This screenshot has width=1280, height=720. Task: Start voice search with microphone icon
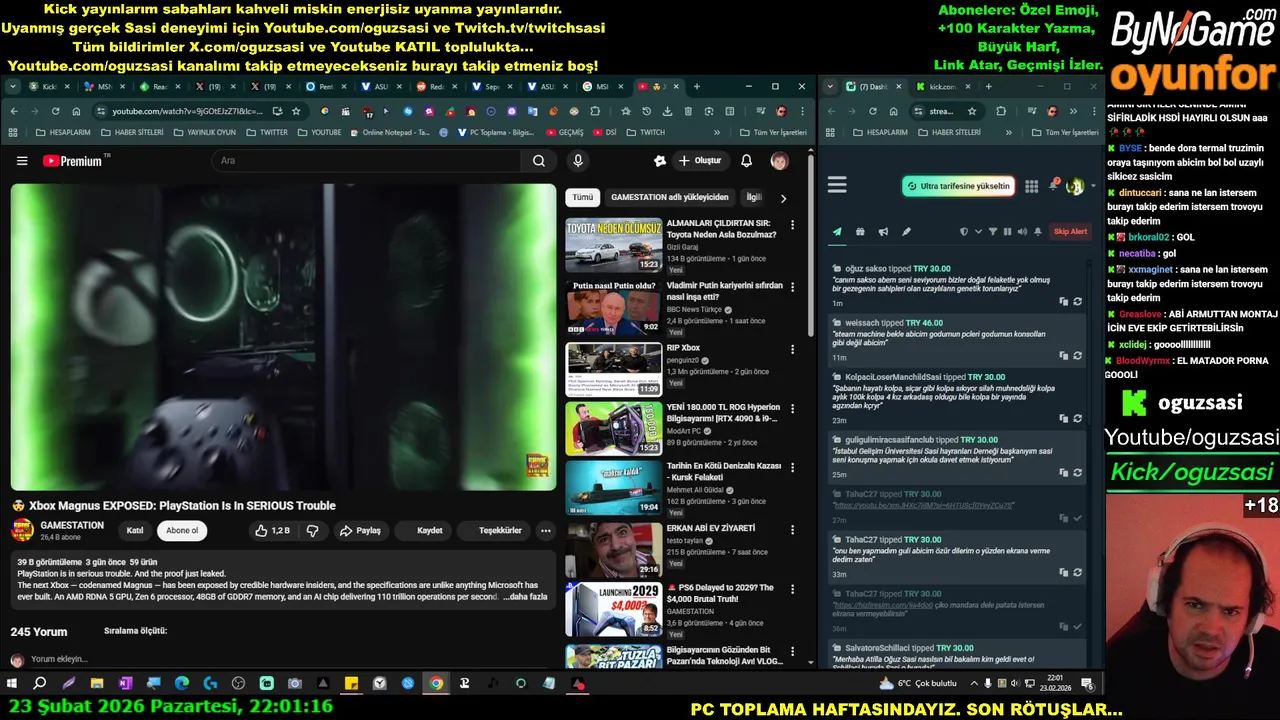(x=578, y=161)
